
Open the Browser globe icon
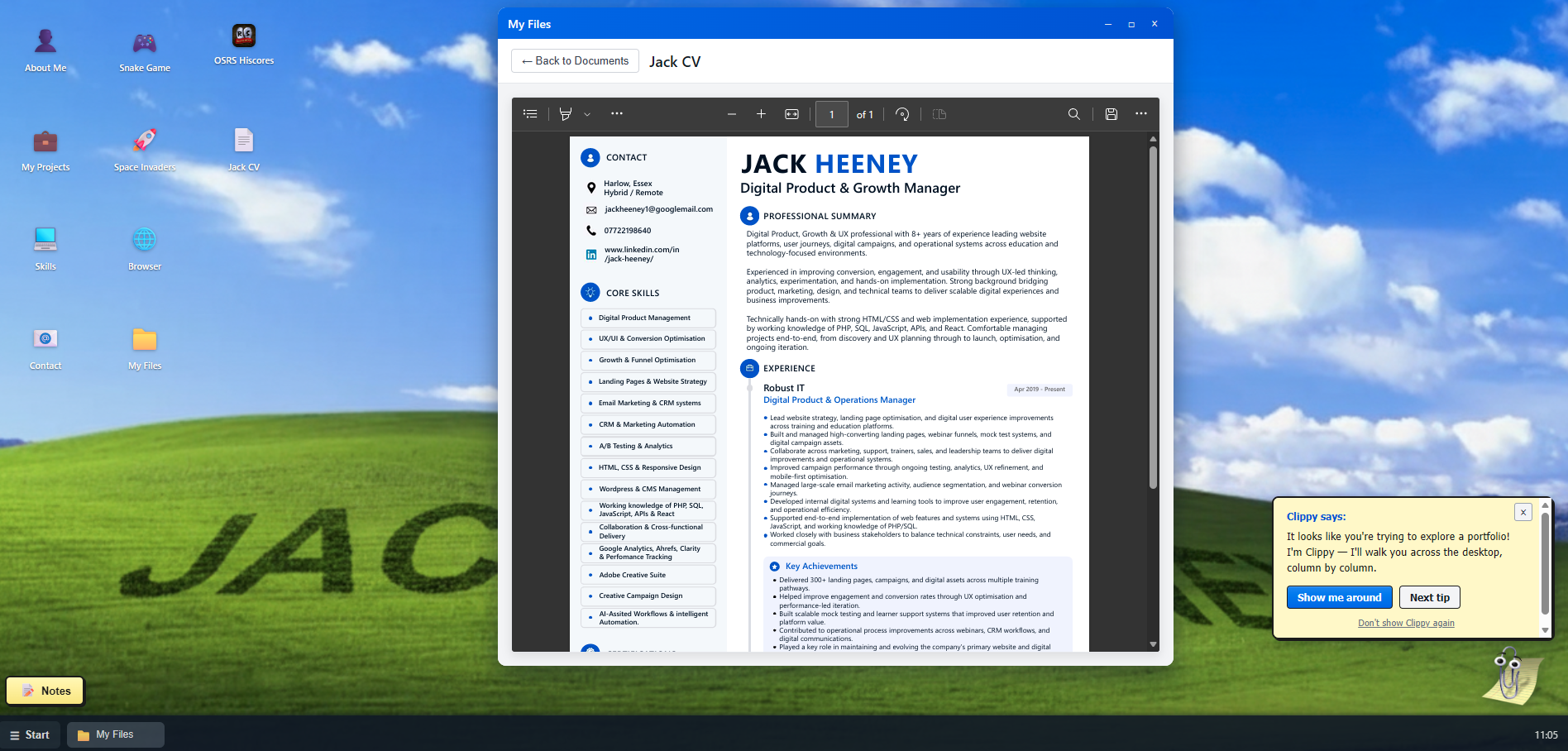click(145, 249)
